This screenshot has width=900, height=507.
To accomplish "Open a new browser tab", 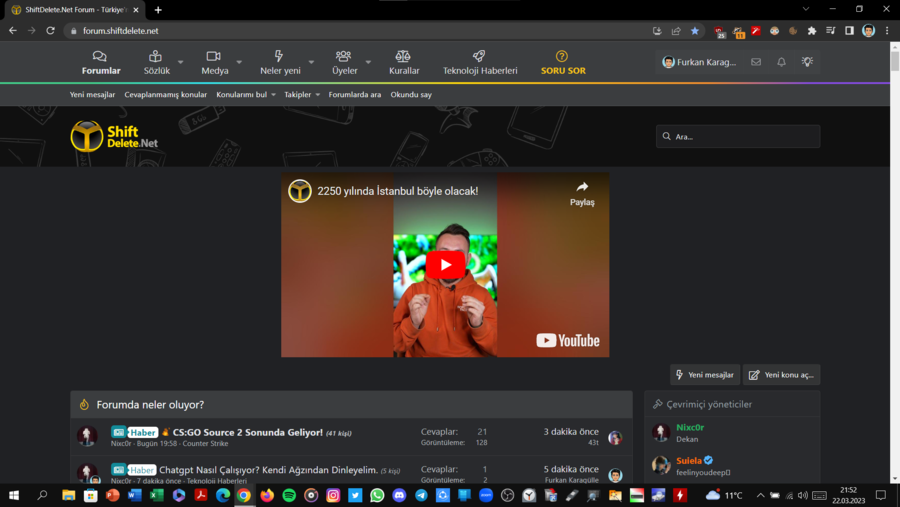I will [x=158, y=10].
